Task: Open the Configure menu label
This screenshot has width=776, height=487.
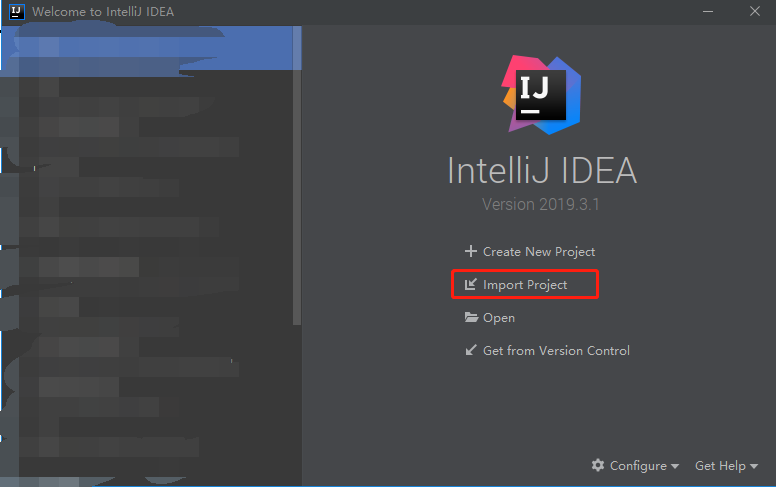Action: 638,466
